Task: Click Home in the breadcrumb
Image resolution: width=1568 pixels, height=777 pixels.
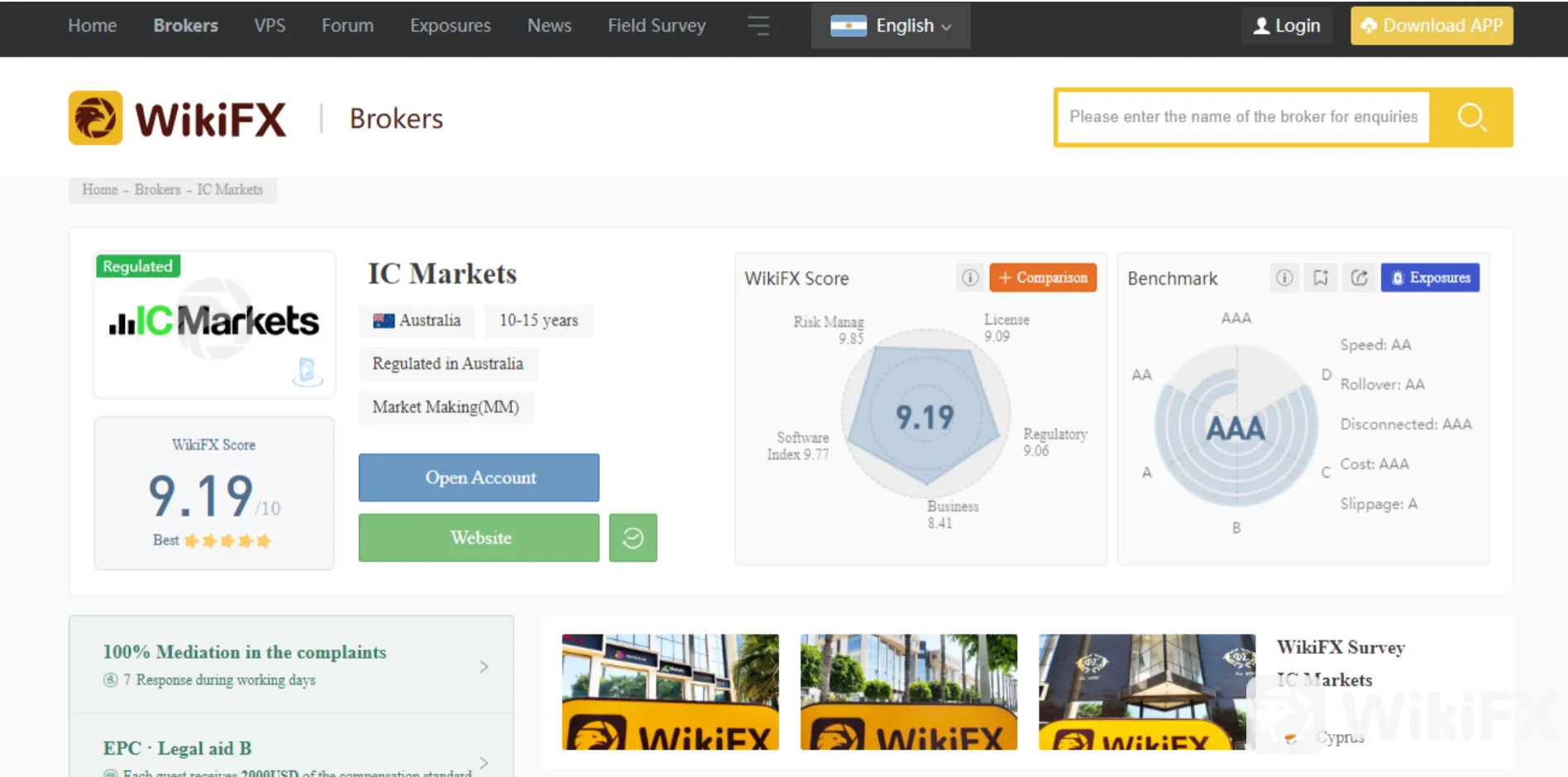Action: point(100,189)
